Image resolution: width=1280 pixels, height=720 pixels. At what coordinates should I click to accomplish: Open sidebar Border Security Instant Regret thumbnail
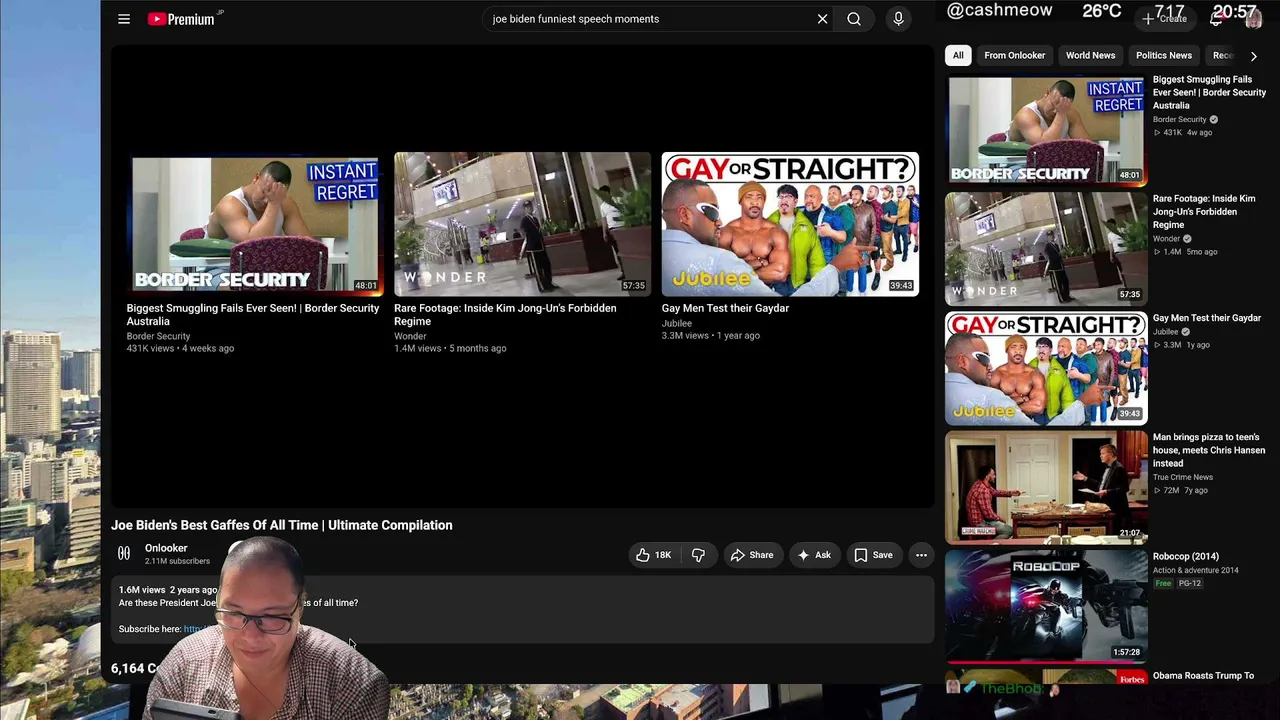(x=1046, y=130)
